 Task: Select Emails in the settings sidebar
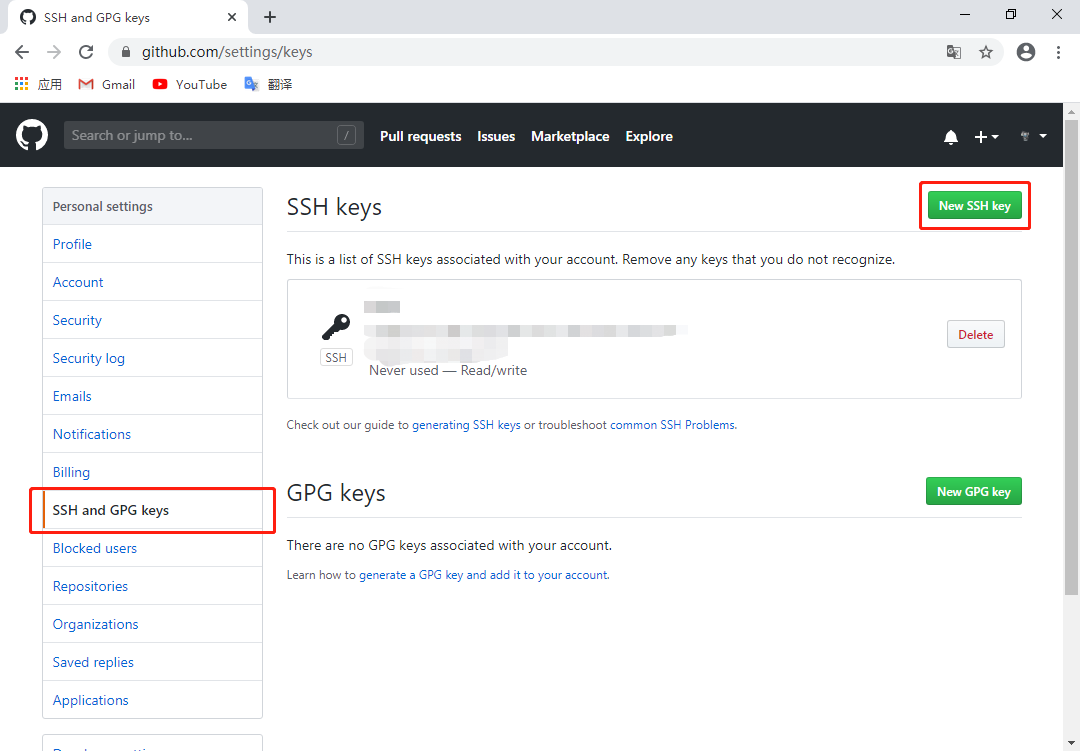(72, 396)
